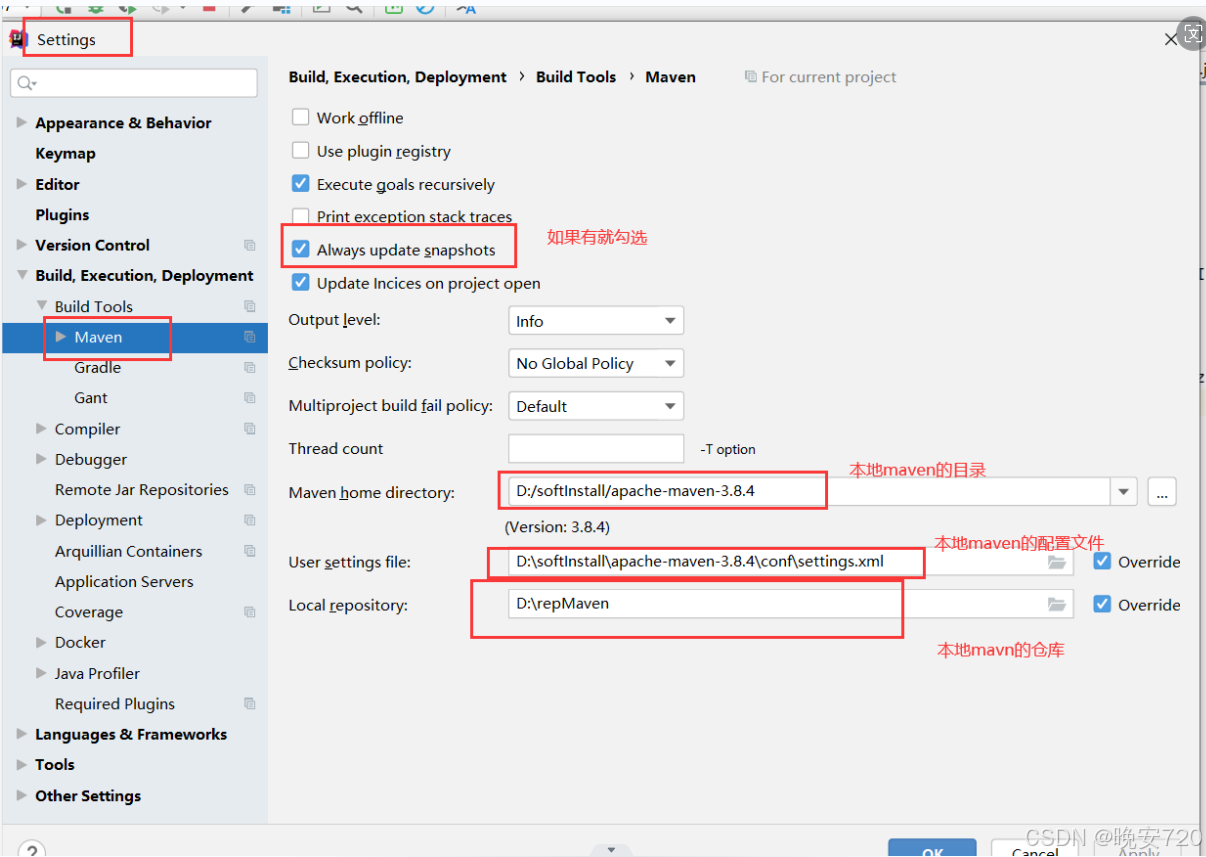Uncheck Override for User settings file
This screenshot has height=857, width=1206.
click(x=1102, y=562)
